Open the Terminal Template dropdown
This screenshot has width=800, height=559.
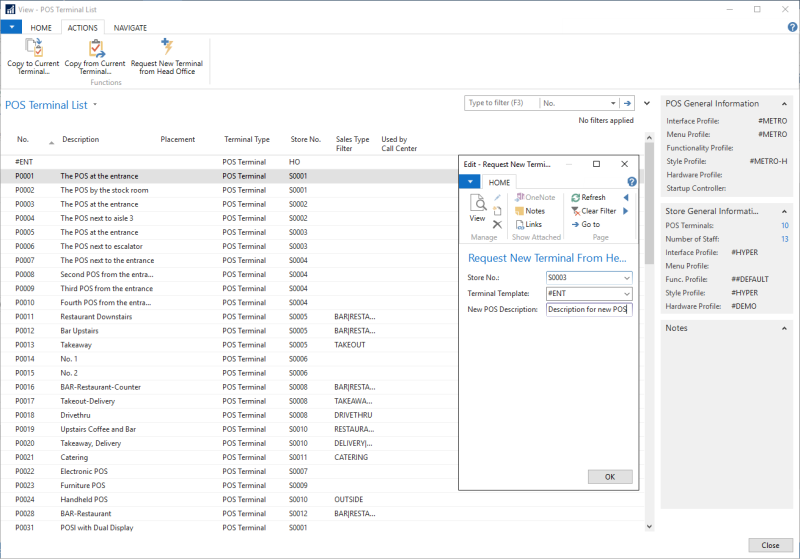[626, 293]
